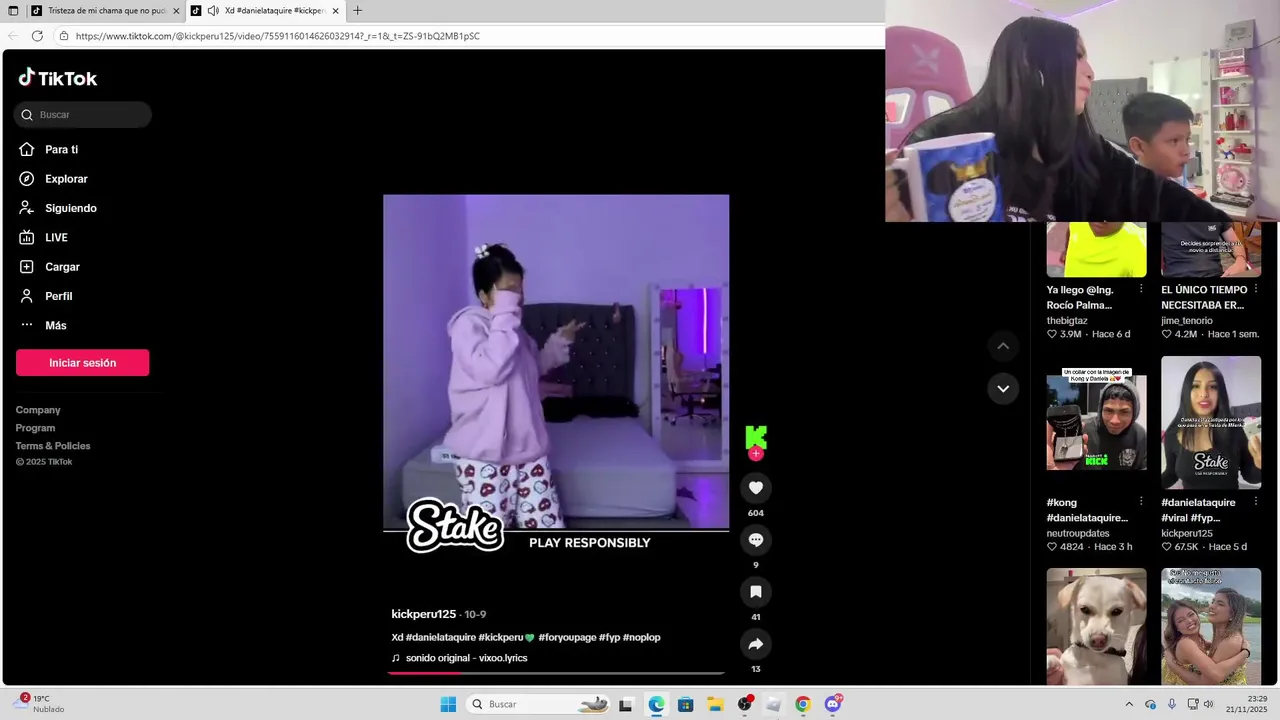Open the #foryoupage hashtag
This screenshot has height=720, width=1280.
click(567, 637)
